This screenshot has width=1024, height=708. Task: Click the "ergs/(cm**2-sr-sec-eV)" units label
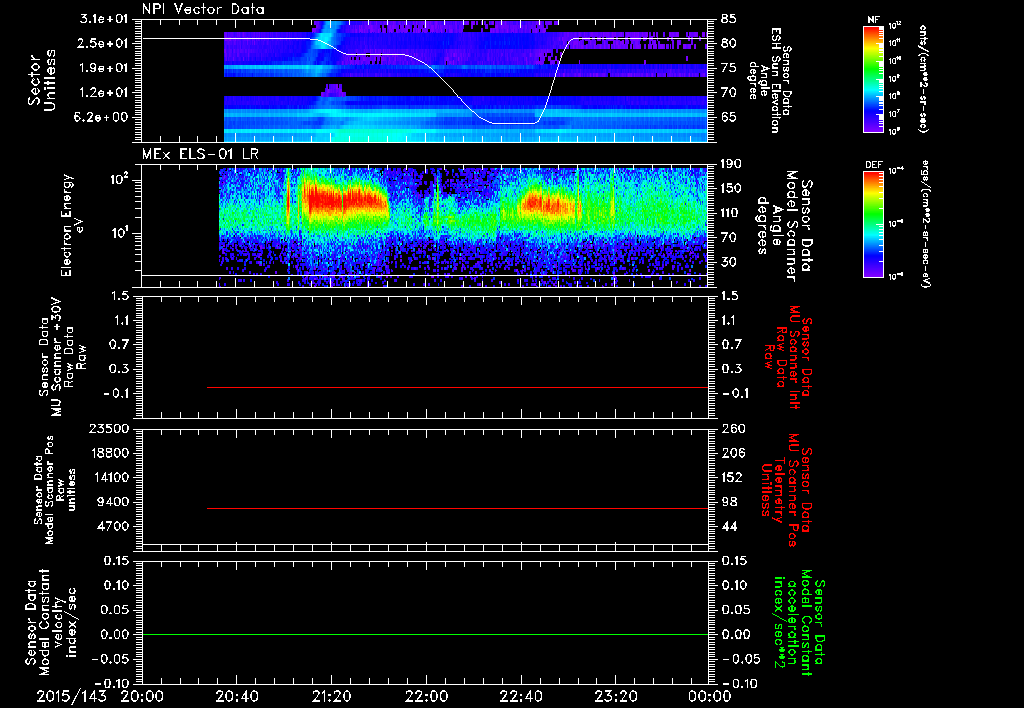pyautogui.click(x=925, y=224)
